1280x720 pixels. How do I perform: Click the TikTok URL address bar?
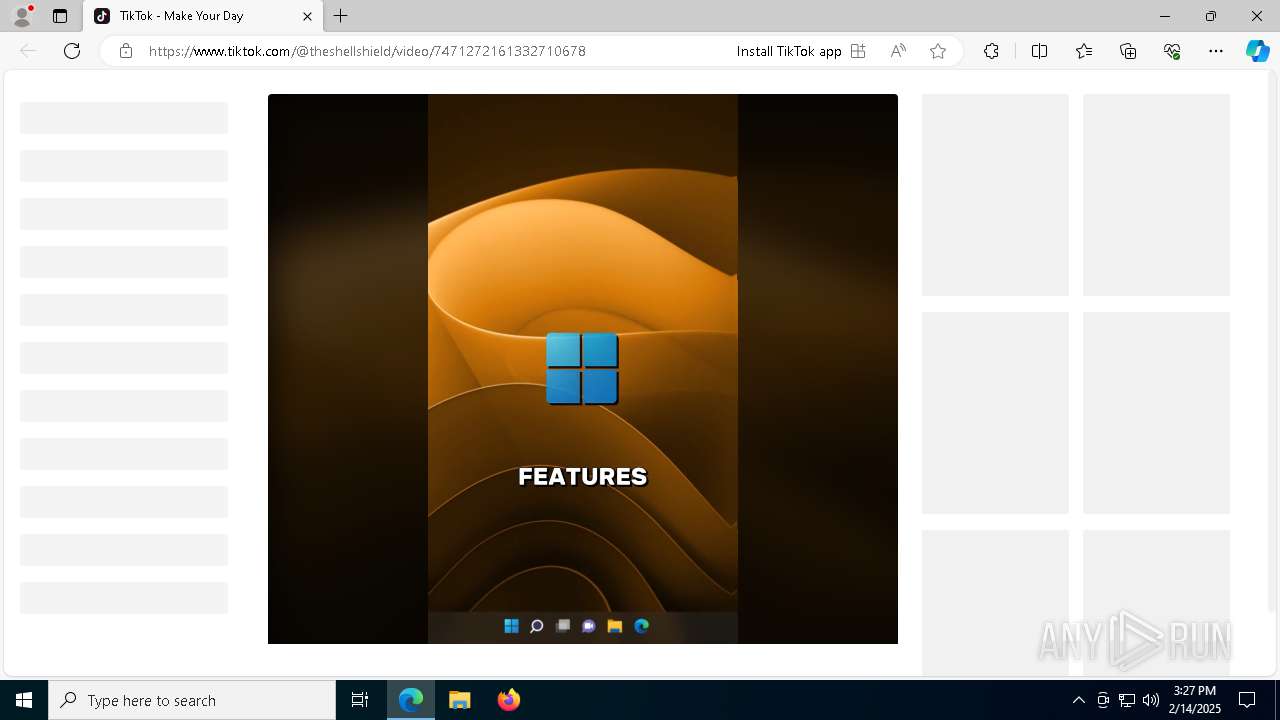pyautogui.click(x=367, y=51)
